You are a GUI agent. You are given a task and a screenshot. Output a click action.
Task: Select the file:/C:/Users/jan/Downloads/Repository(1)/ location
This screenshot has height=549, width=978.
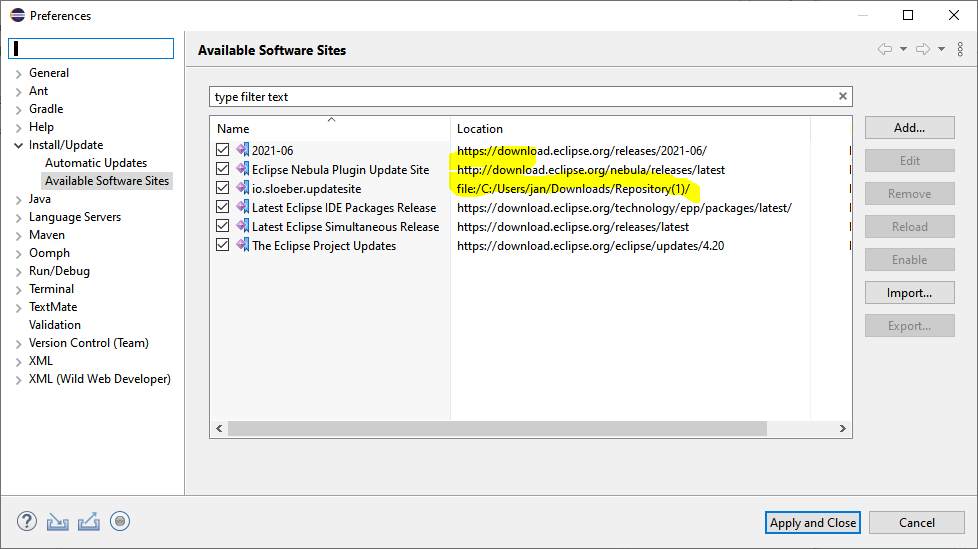(x=573, y=188)
